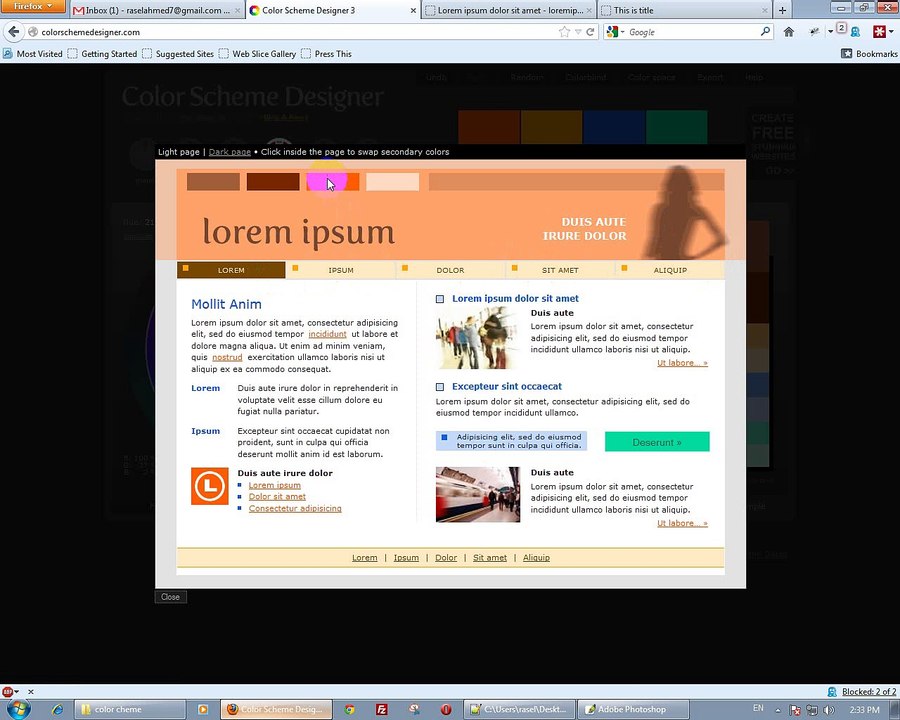
Task: Click the pale peach header swatch
Action: [393, 181]
